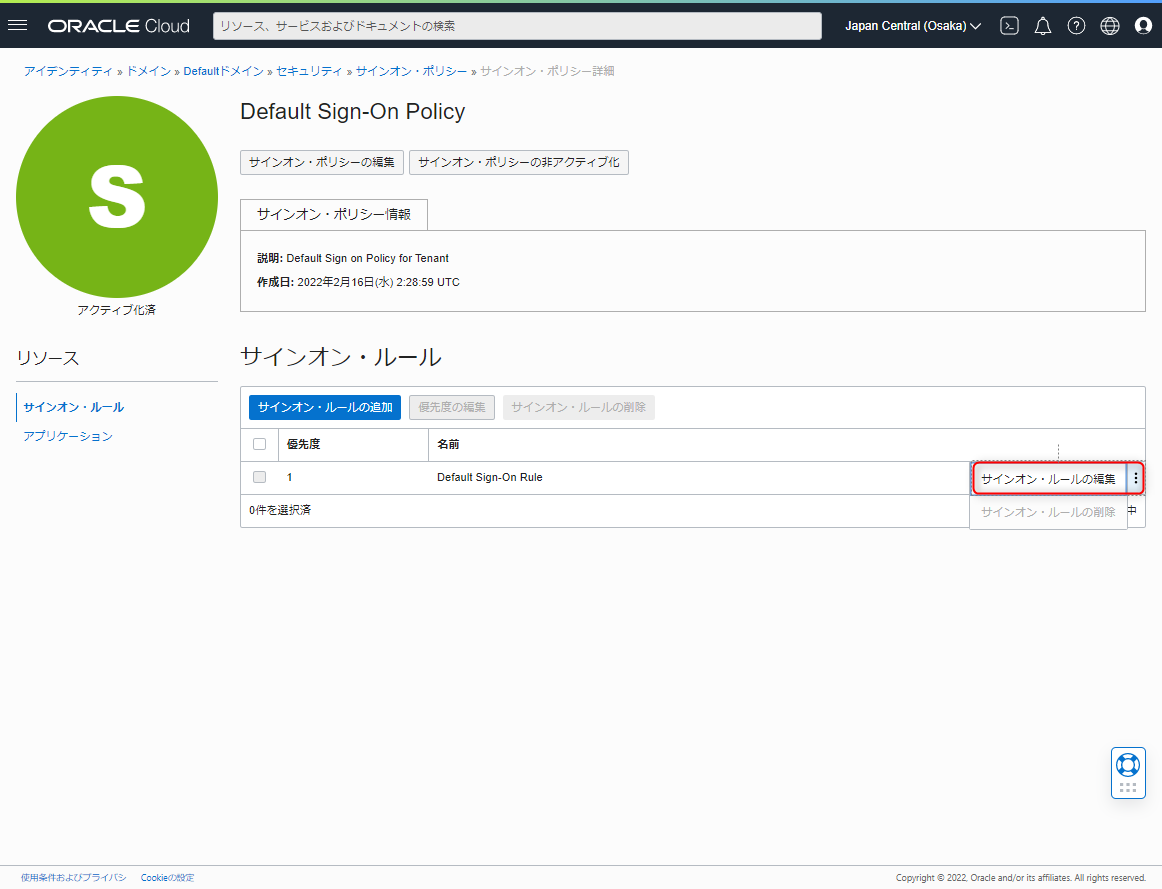1162x889 pixels.
Task: Go to アイデンティティ breadcrumb
Action: [67, 71]
